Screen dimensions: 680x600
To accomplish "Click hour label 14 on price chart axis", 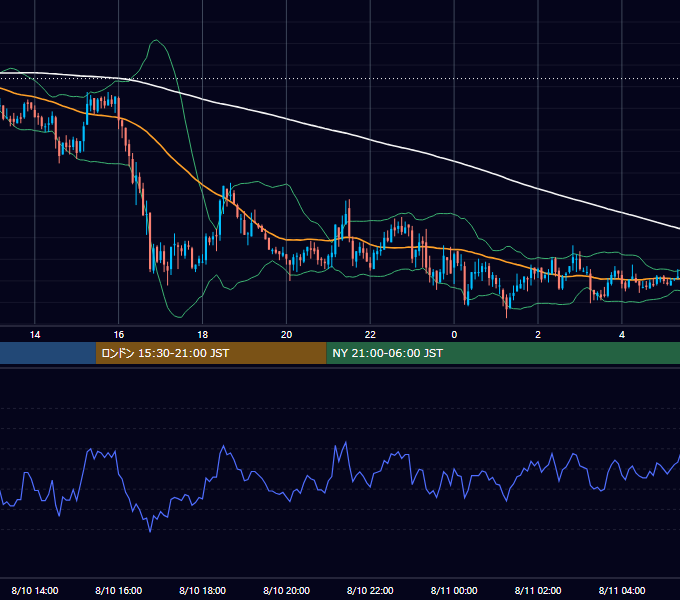I will pos(35,335).
